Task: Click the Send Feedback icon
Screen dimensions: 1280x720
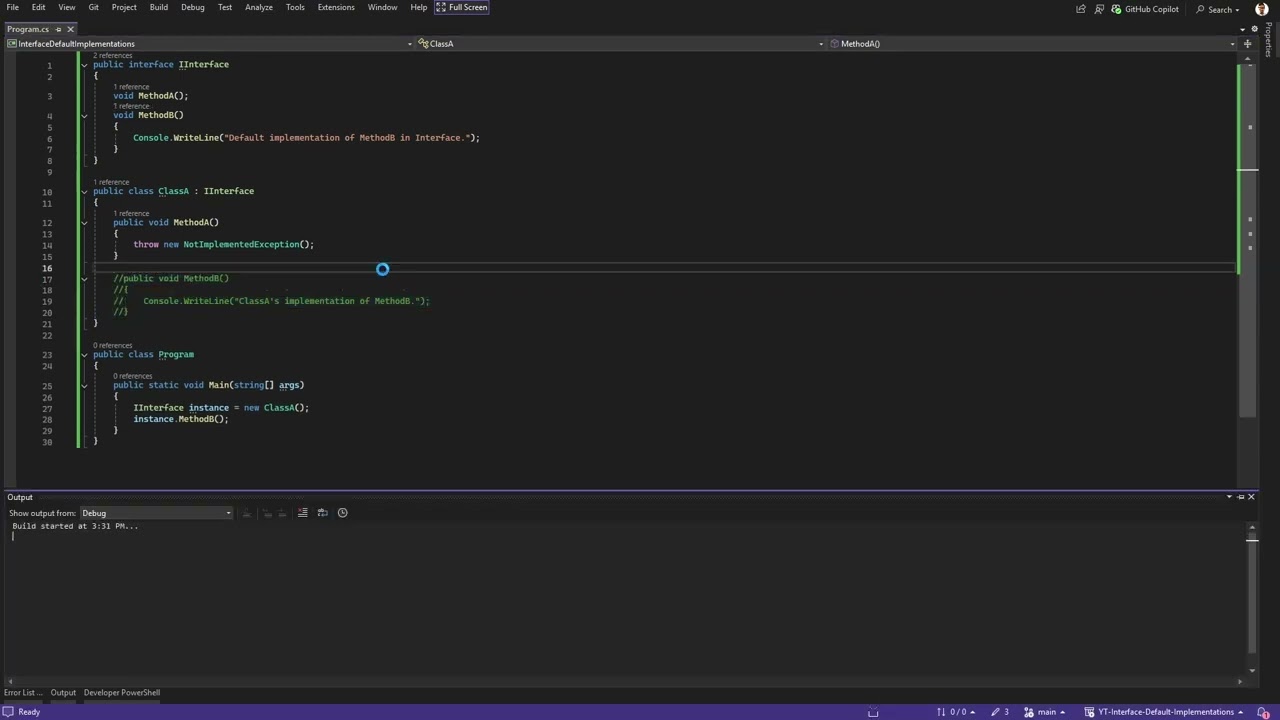Action: [1100, 9]
